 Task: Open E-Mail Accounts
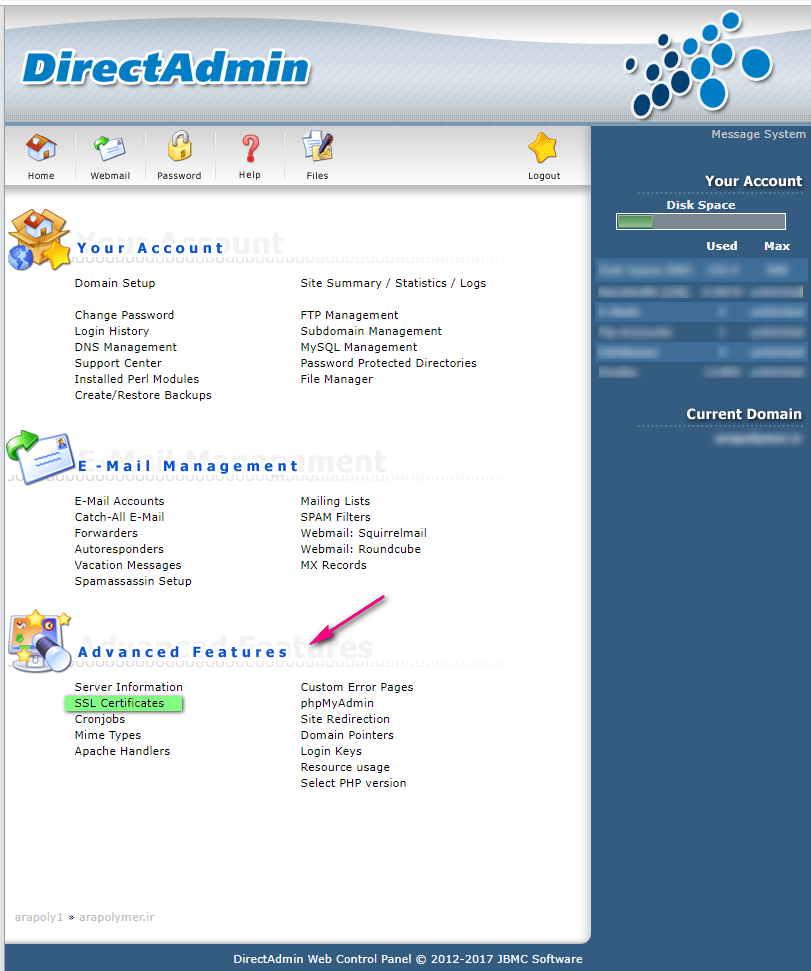pos(119,501)
